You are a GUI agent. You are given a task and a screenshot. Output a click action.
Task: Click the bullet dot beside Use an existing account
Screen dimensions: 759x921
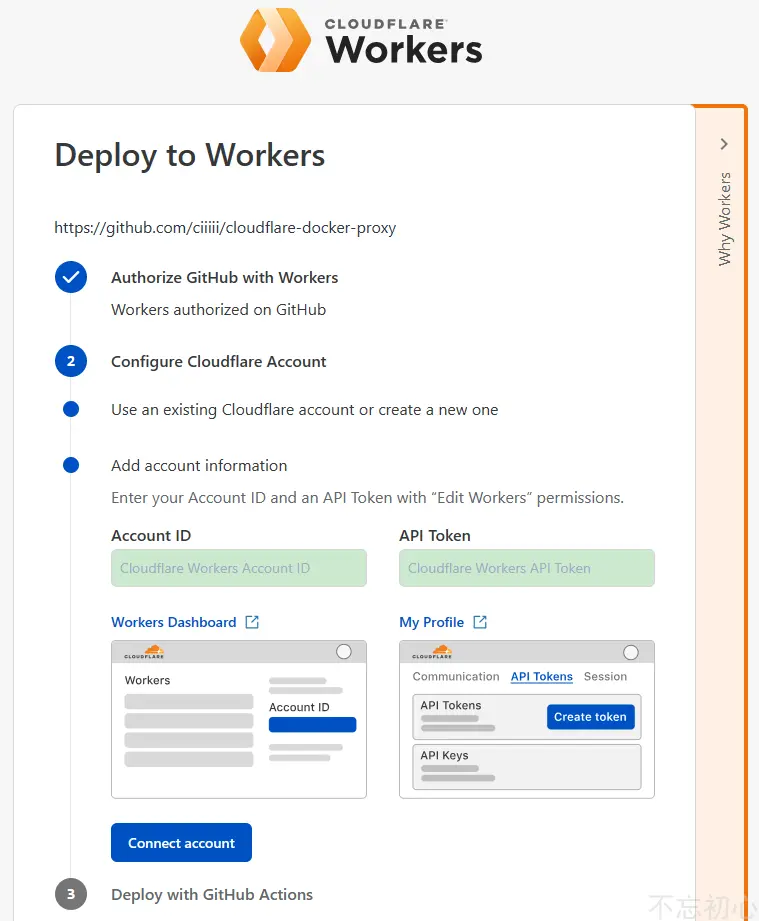[x=71, y=409]
